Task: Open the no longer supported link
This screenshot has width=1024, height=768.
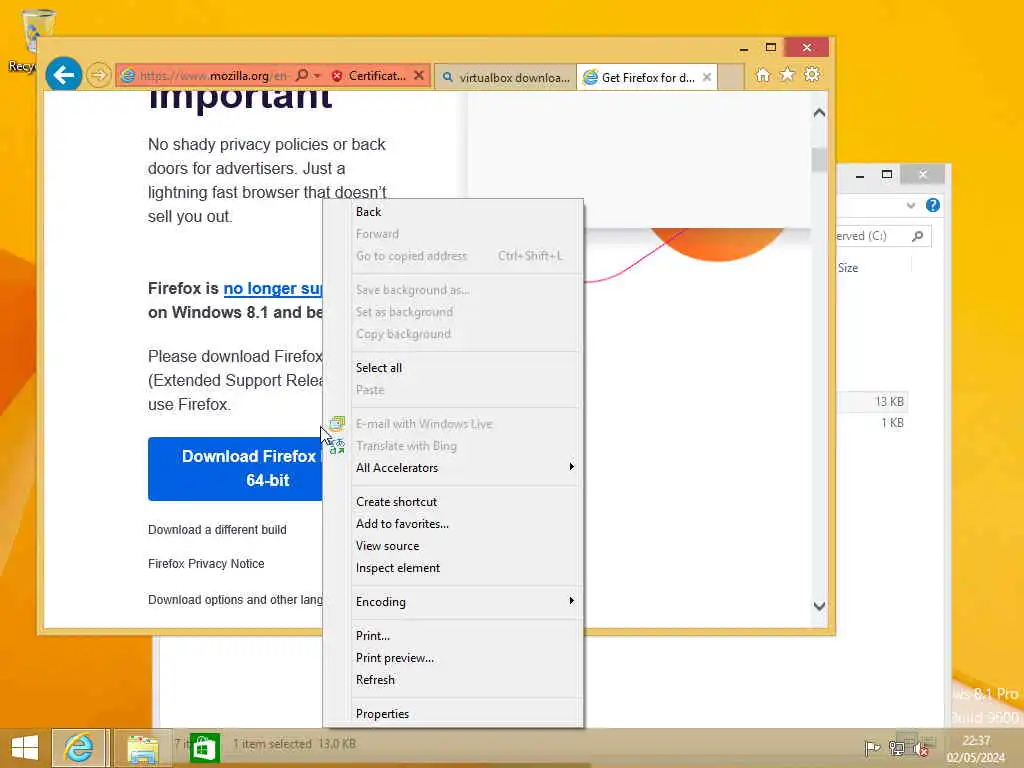Action: [273, 289]
